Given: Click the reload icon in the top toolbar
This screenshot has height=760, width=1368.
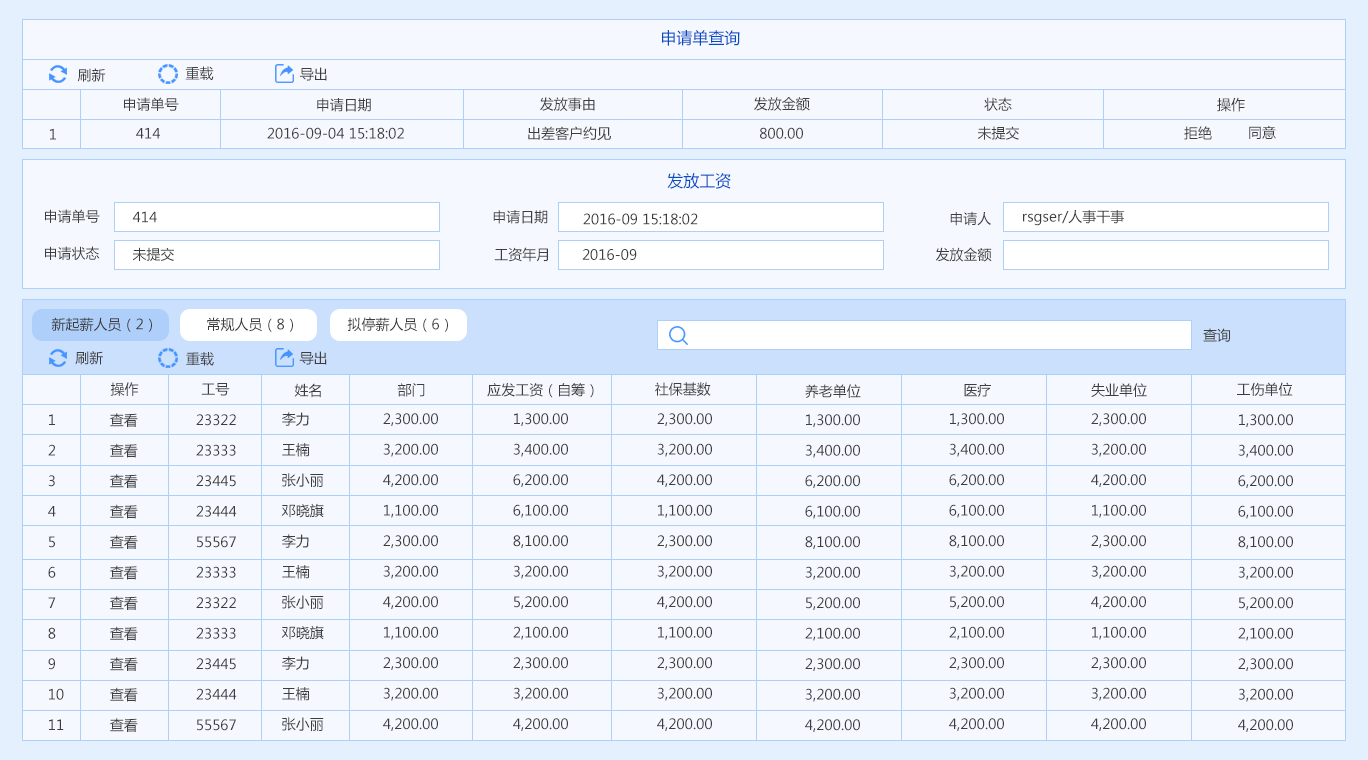Looking at the screenshot, I should point(168,74).
